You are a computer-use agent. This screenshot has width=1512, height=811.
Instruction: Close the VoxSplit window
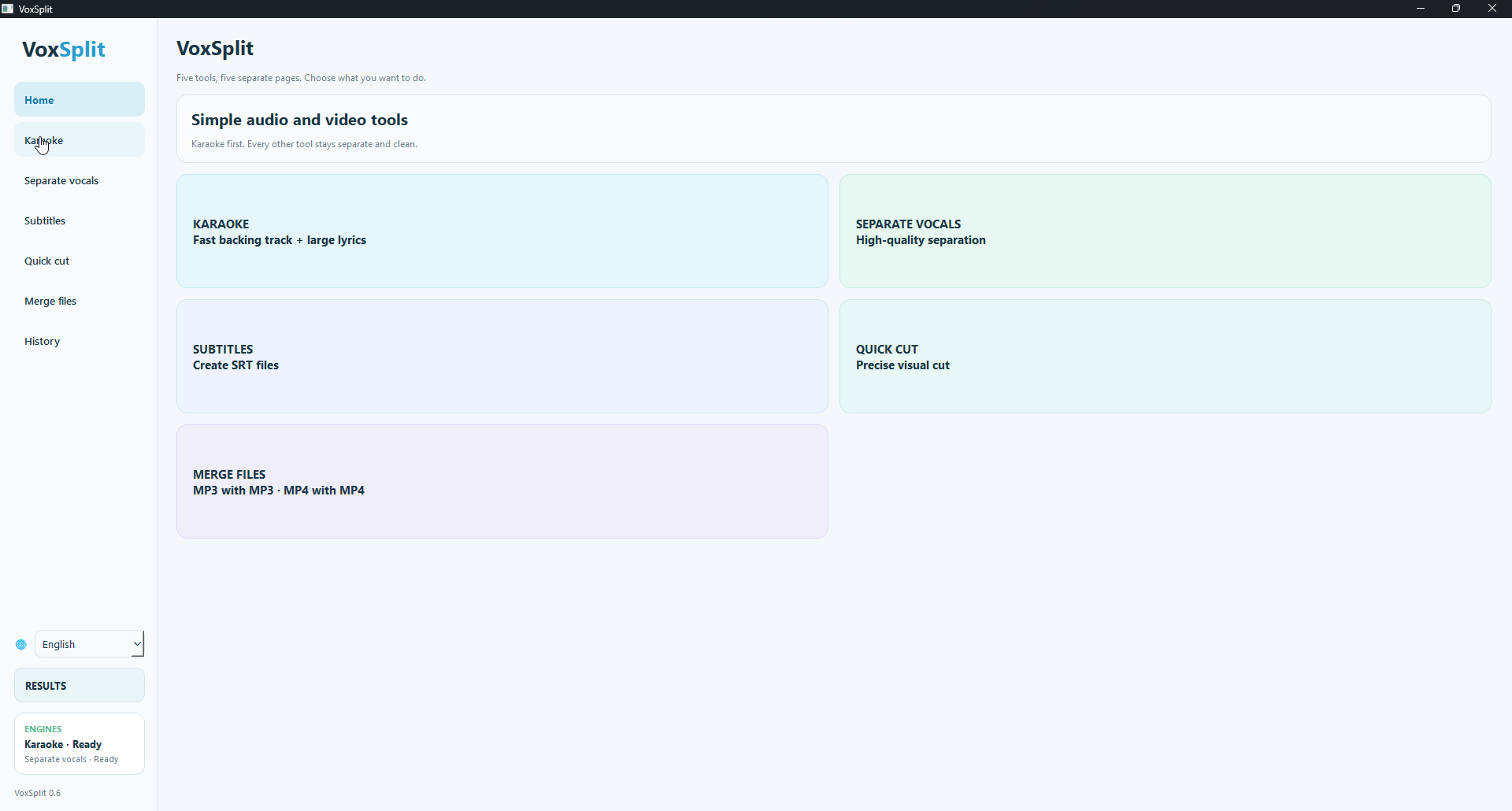click(x=1492, y=9)
